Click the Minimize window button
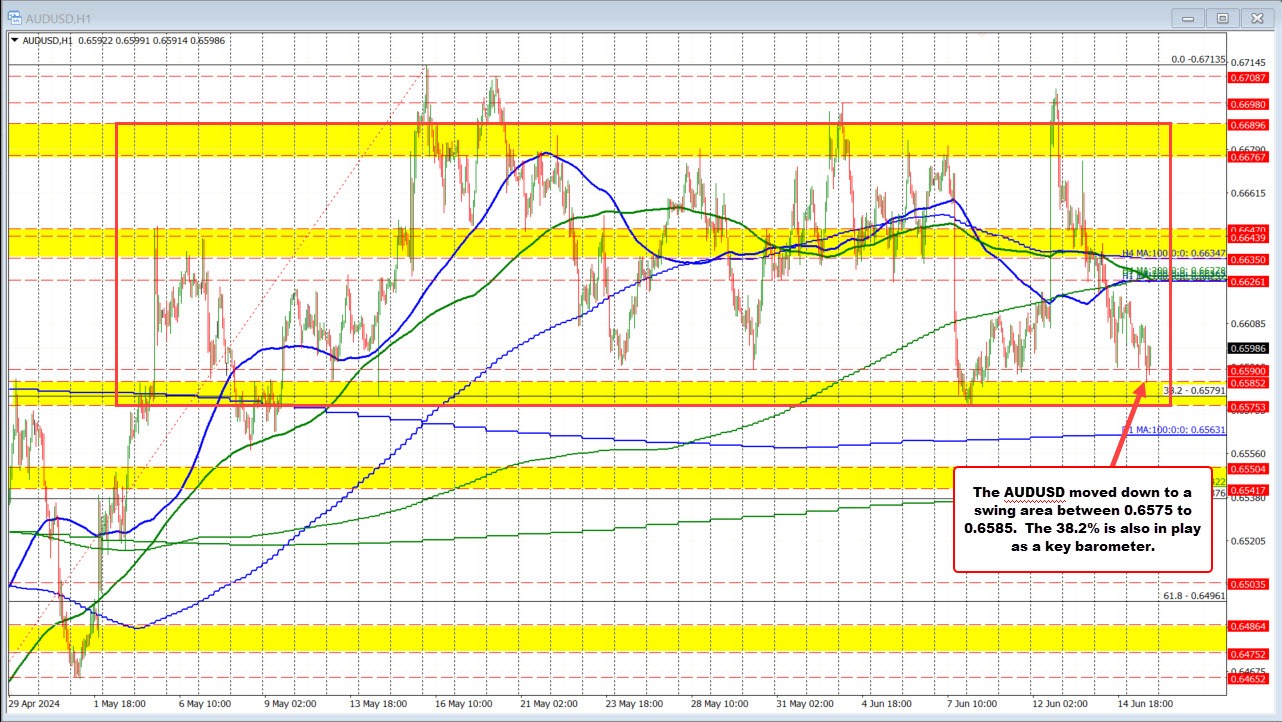The height and width of the screenshot is (722, 1282). [1188, 18]
